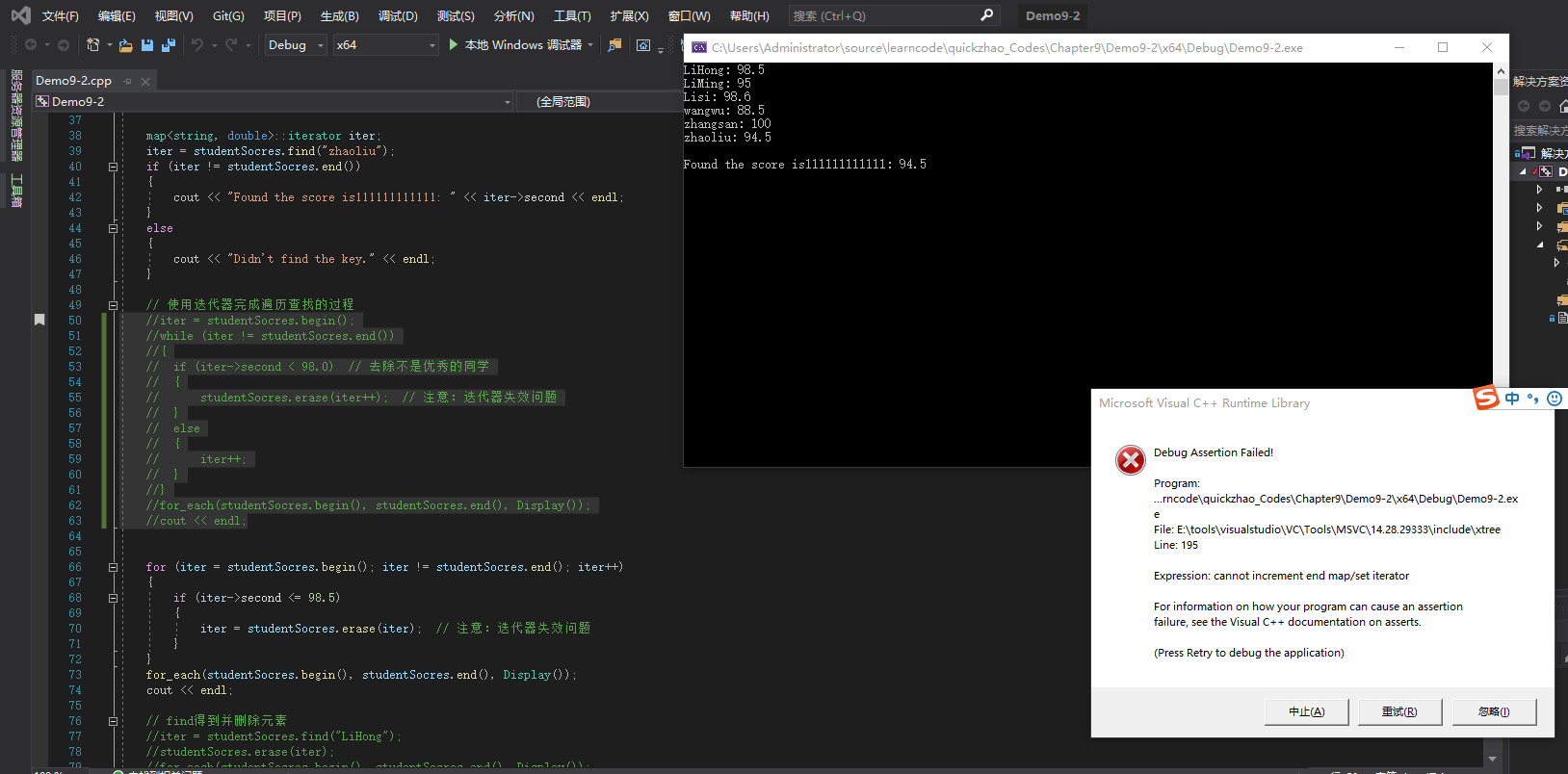Click the undo arrow icon
Image resolution: width=1568 pixels, height=774 pixels.
tap(197, 44)
